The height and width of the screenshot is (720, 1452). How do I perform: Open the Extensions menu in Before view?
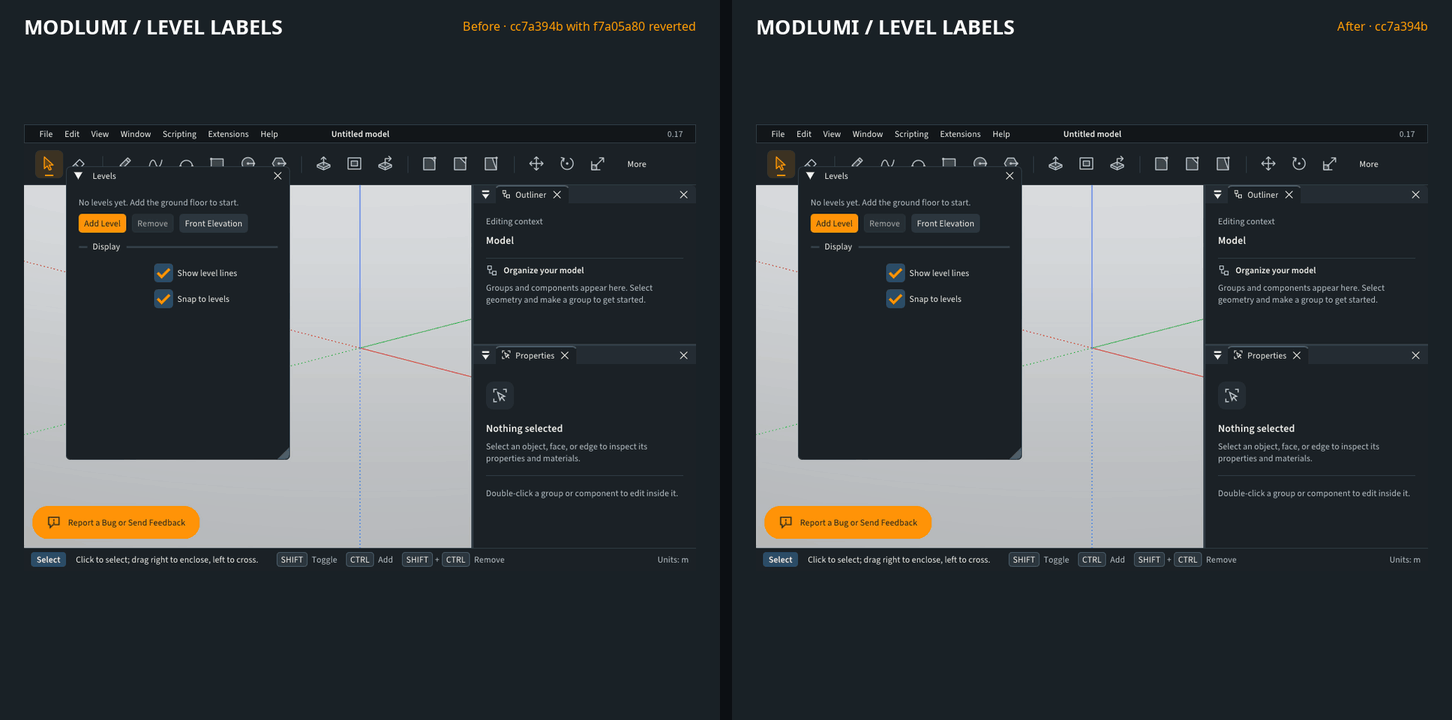pyautogui.click(x=228, y=134)
